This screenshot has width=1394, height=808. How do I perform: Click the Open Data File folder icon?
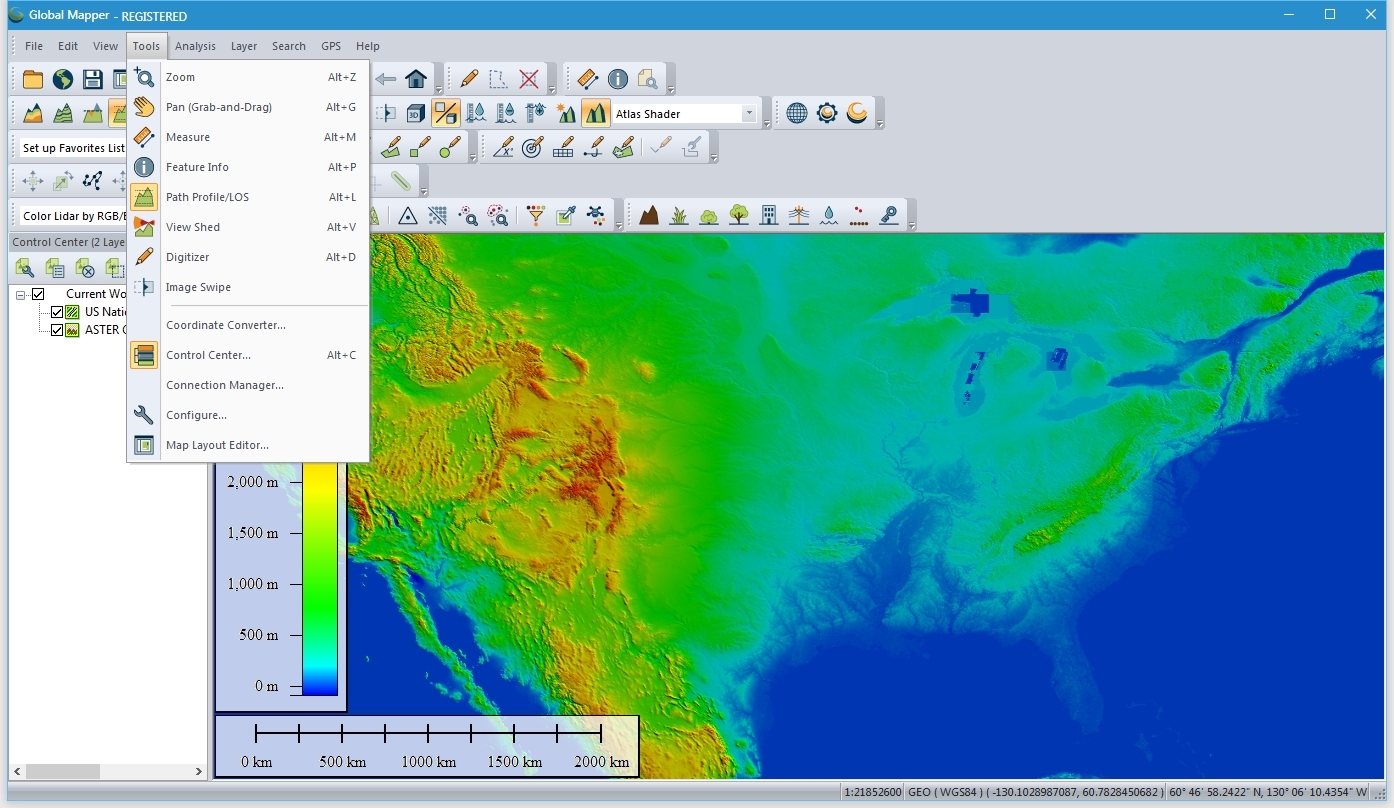33,80
